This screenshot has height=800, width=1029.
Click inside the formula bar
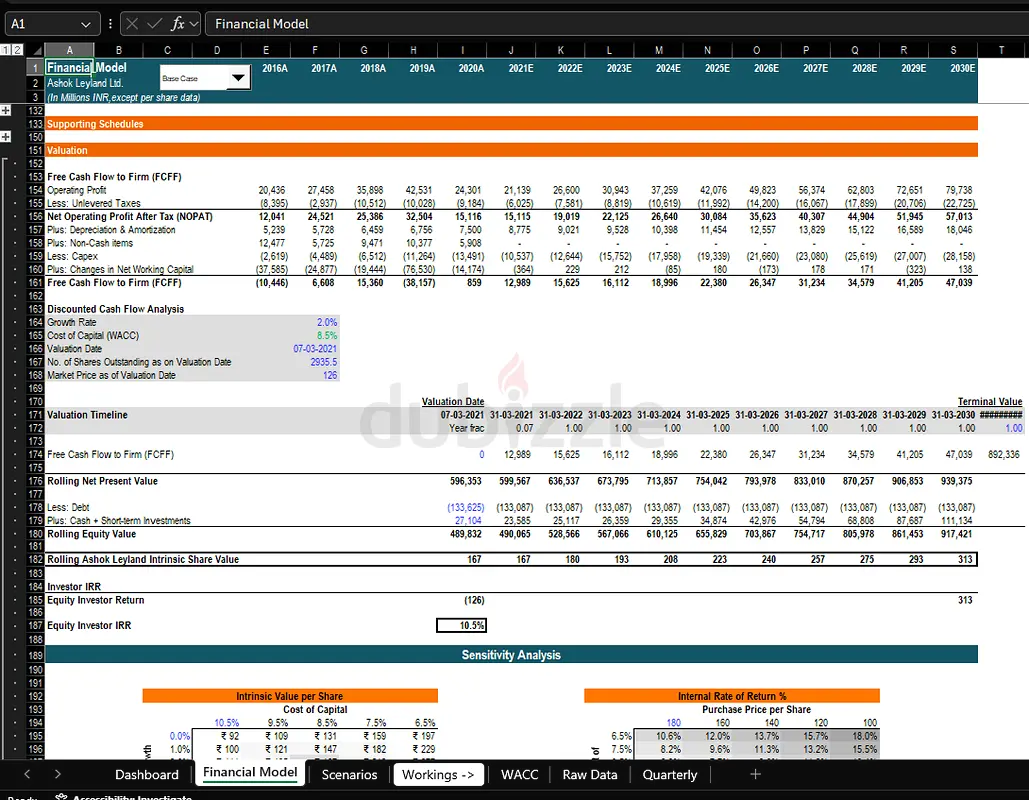400,23
